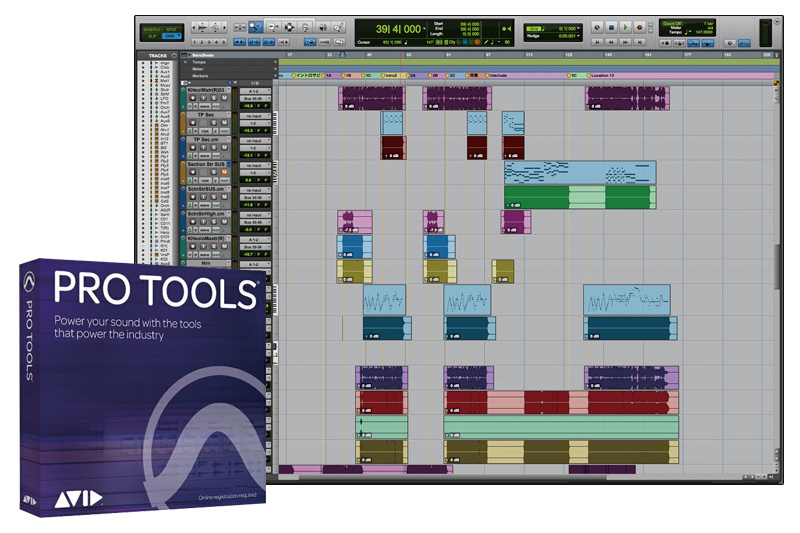
Task: Toggle the Count Off button
Action: point(672,23)
